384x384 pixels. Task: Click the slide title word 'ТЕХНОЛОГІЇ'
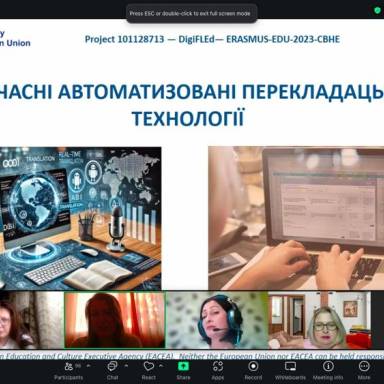[x=188, y=118]
